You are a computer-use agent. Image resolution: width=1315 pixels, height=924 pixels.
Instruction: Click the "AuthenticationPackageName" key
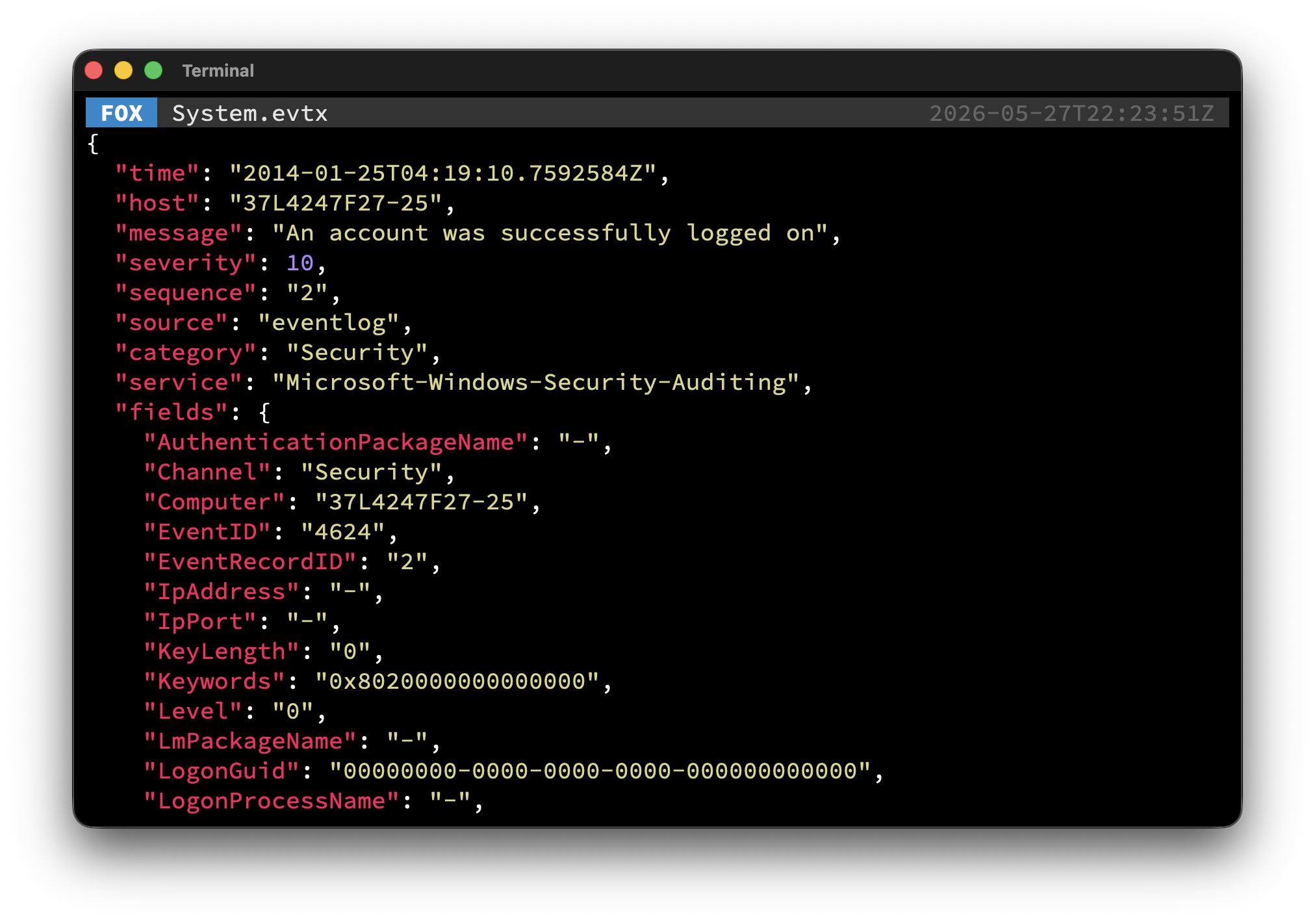click(x=335, y=442)
